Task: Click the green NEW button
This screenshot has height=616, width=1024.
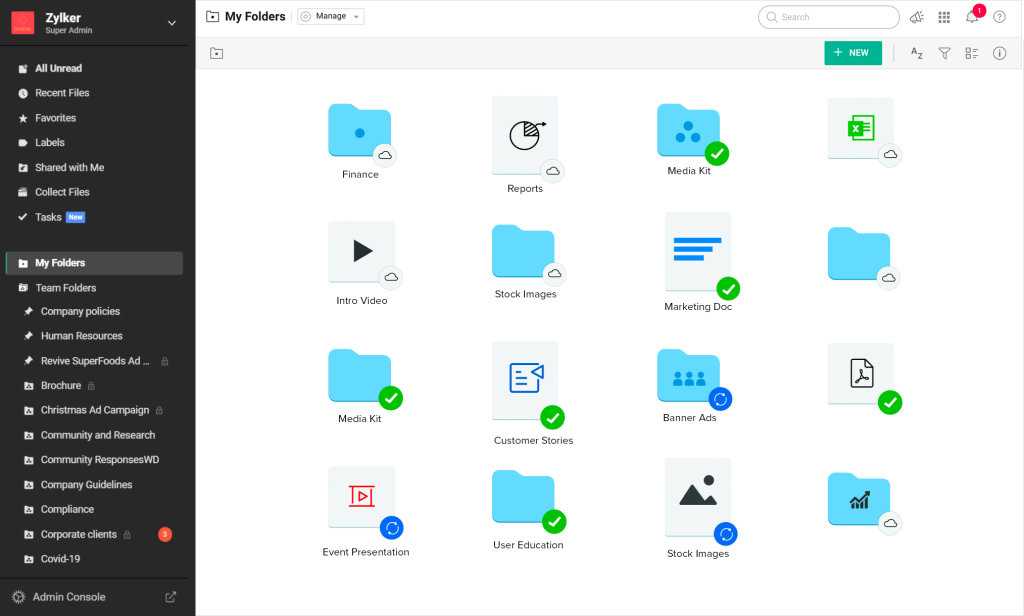Action: 852,53
